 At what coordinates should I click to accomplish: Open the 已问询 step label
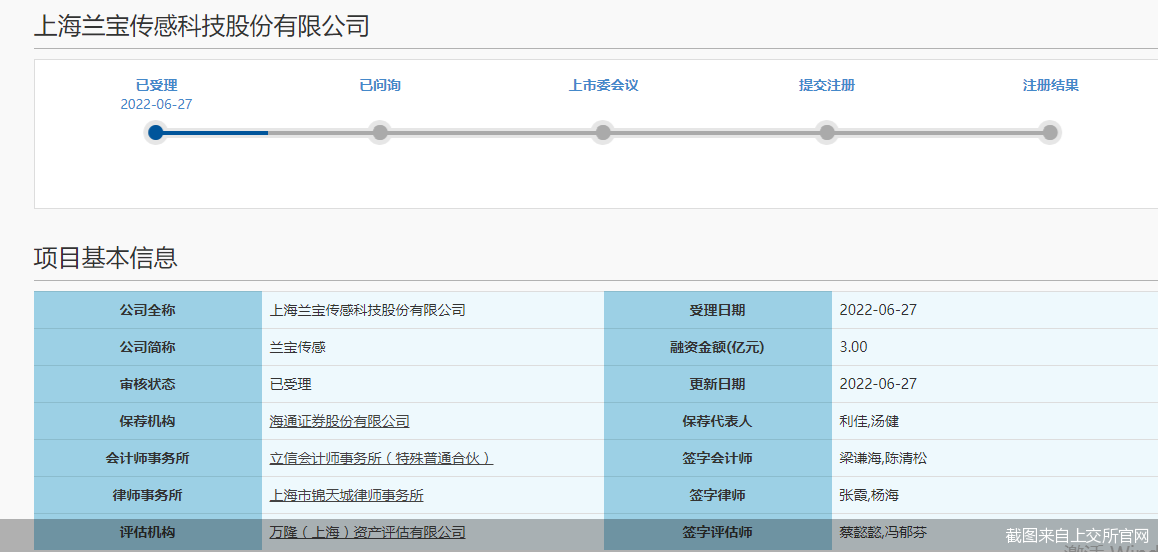tap(380, 85)
